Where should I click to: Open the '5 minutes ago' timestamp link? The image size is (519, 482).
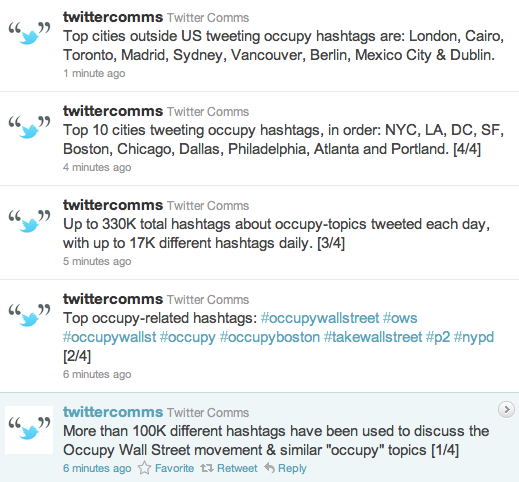[x=97, y=261]
